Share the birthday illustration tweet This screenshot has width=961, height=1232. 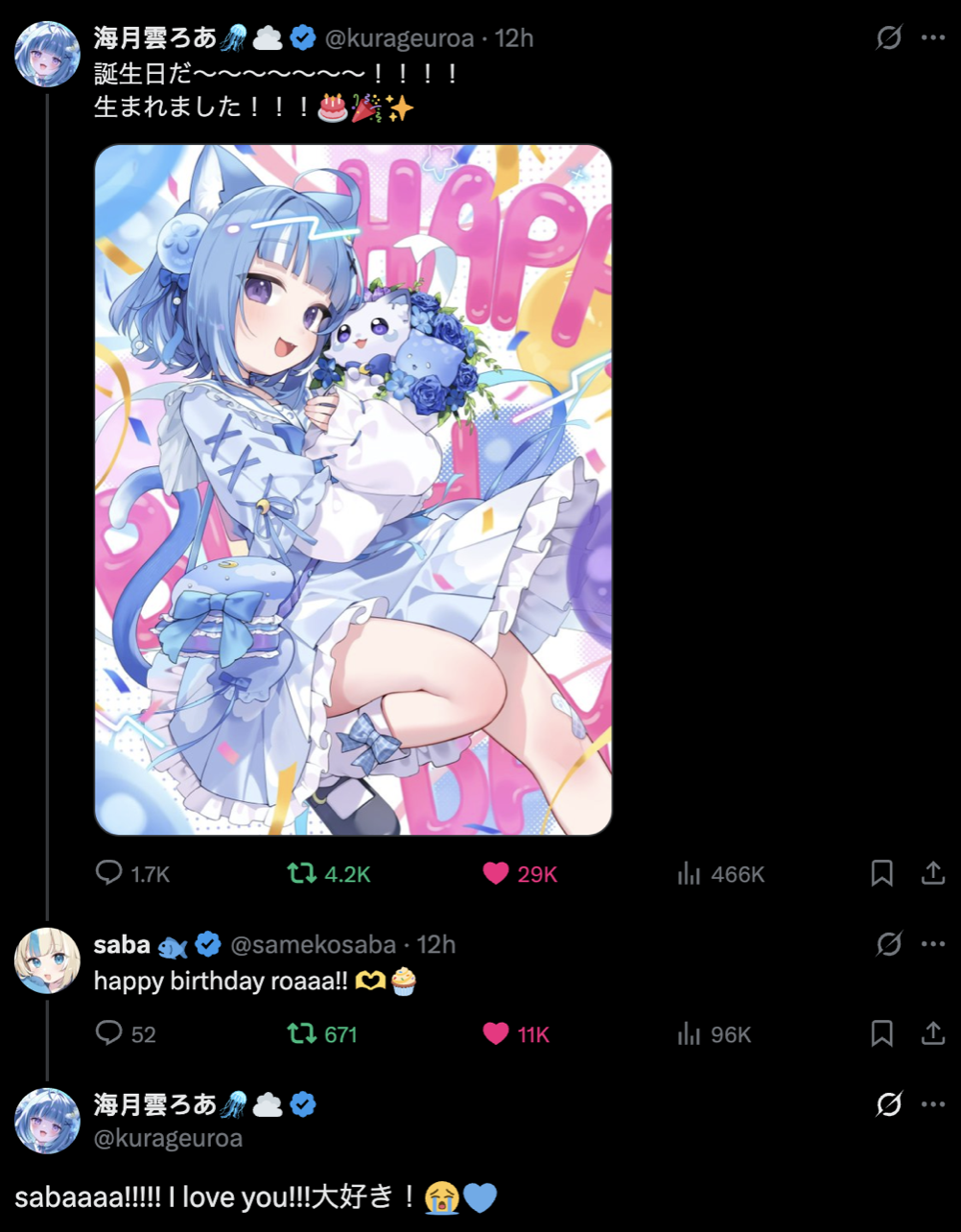pyautogui.click(x=932, y=873)
